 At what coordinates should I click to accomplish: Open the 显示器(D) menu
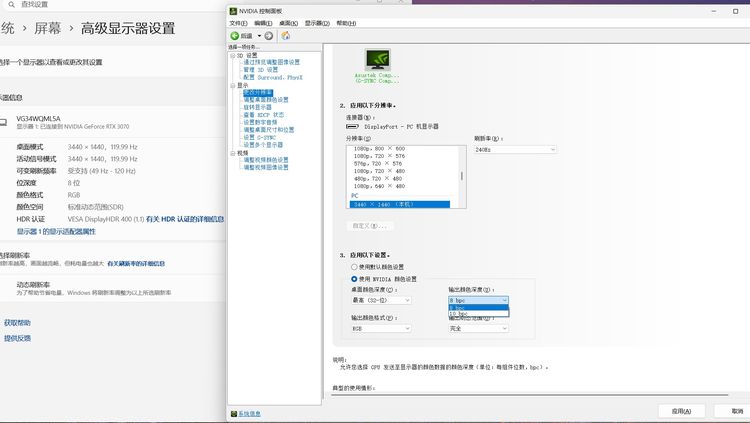point(317,23)
